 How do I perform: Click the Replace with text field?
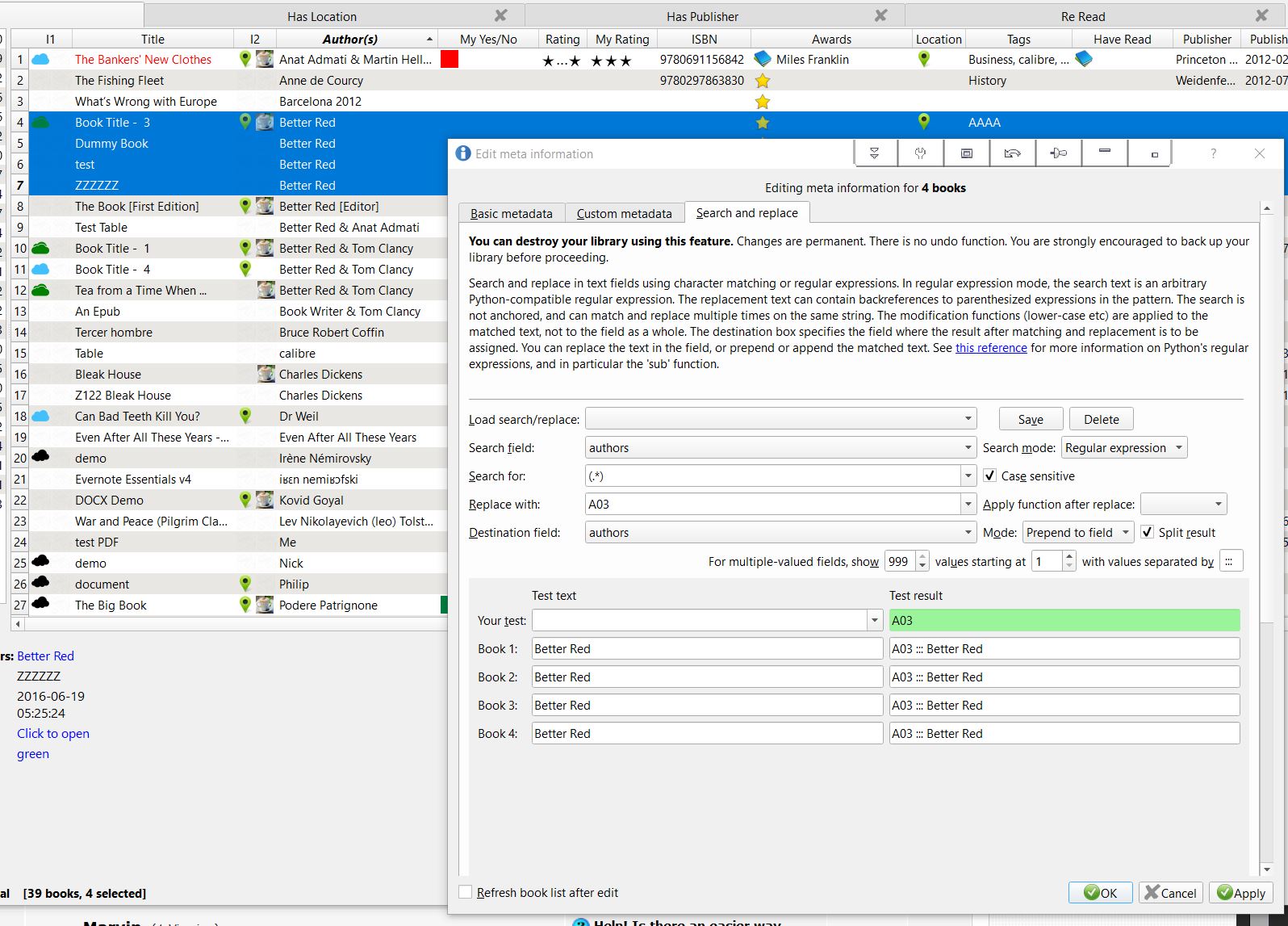(772, 505)
